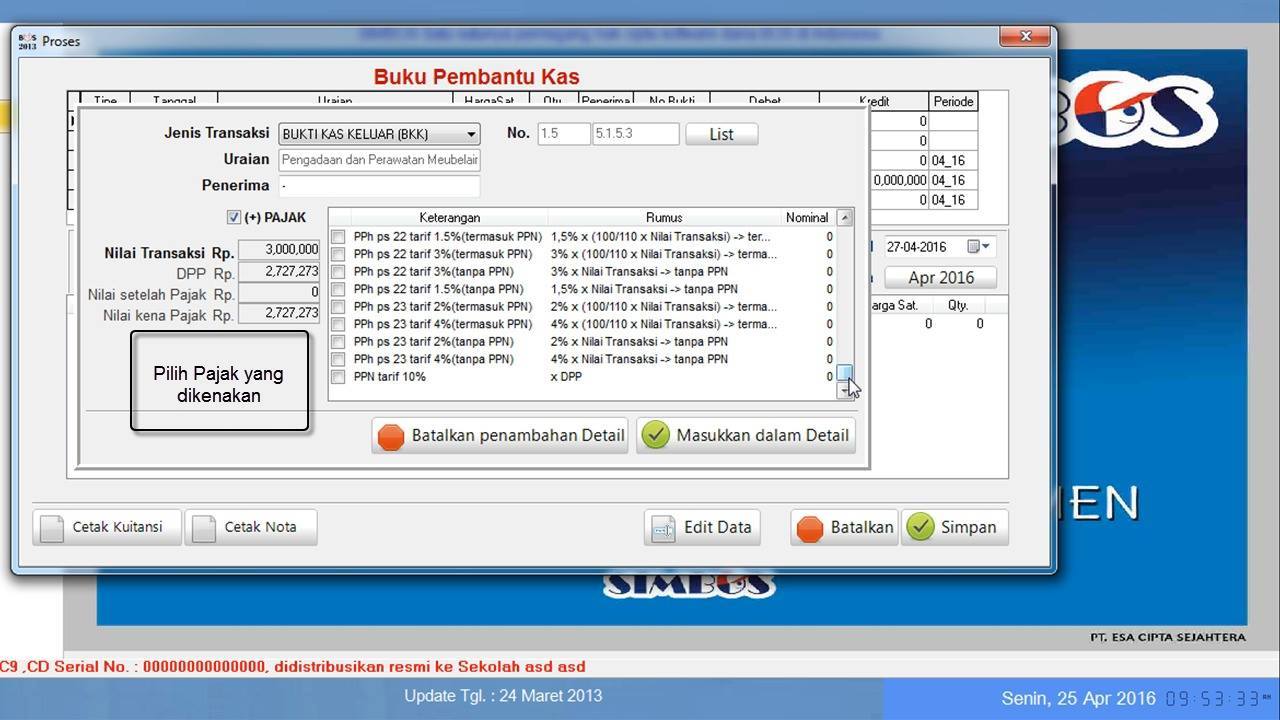
Task: Click the Edit Data icon
Action: (663, 527)
